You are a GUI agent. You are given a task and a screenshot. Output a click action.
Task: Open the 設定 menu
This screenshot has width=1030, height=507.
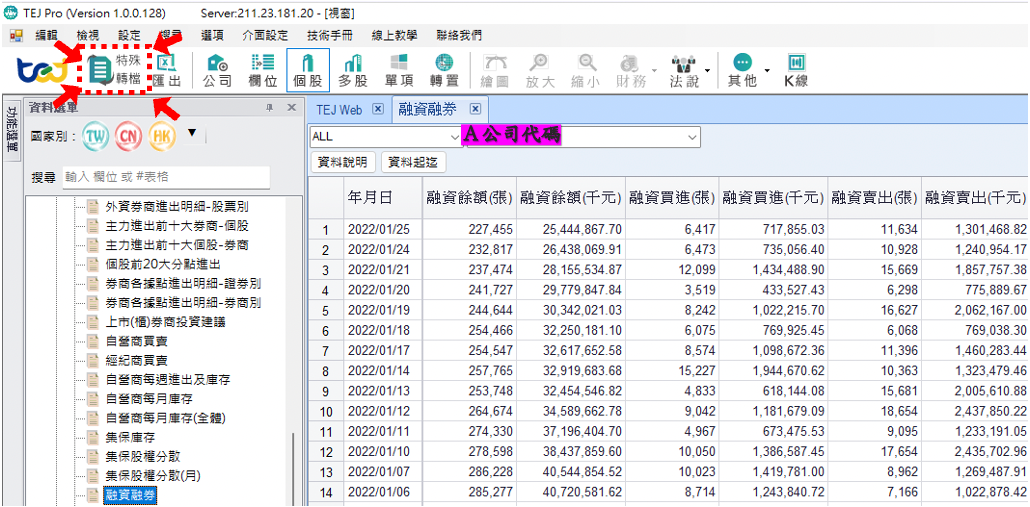pos(129,35)
